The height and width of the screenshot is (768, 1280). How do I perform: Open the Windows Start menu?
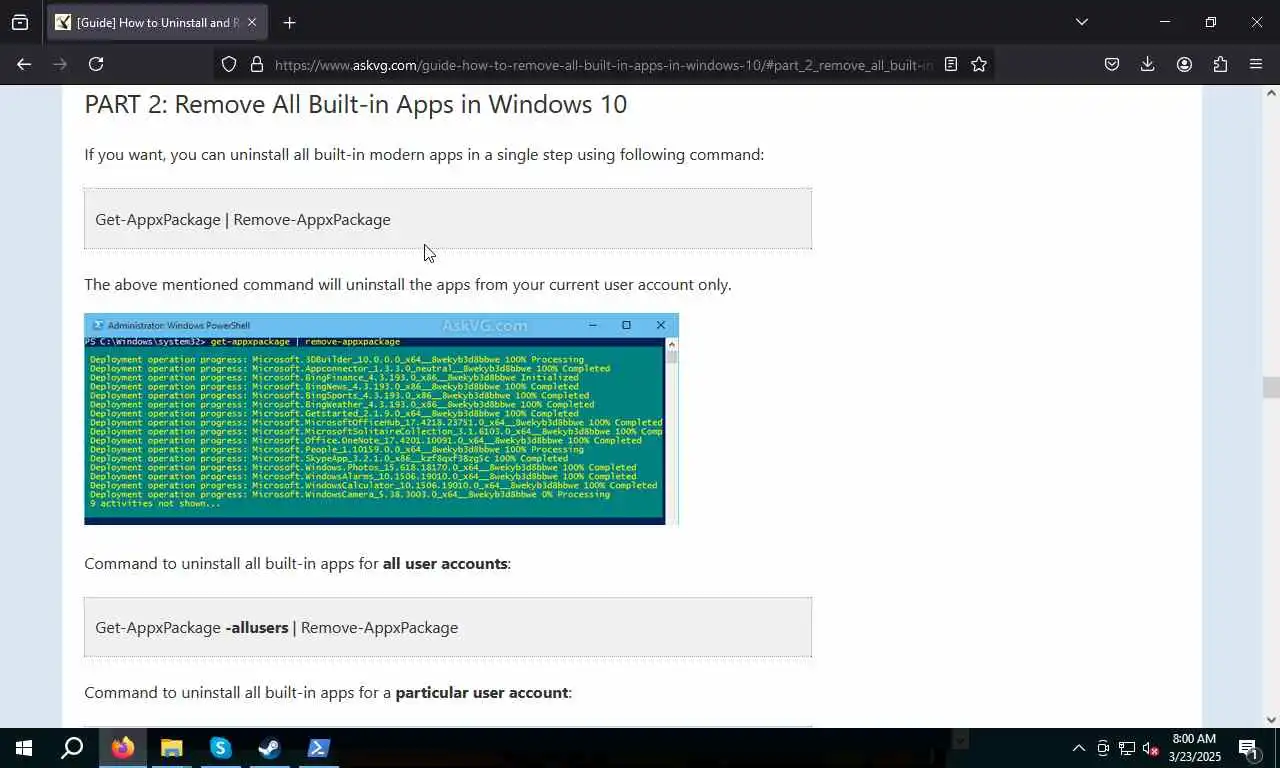pyautogui.click(x=24, y=748)
